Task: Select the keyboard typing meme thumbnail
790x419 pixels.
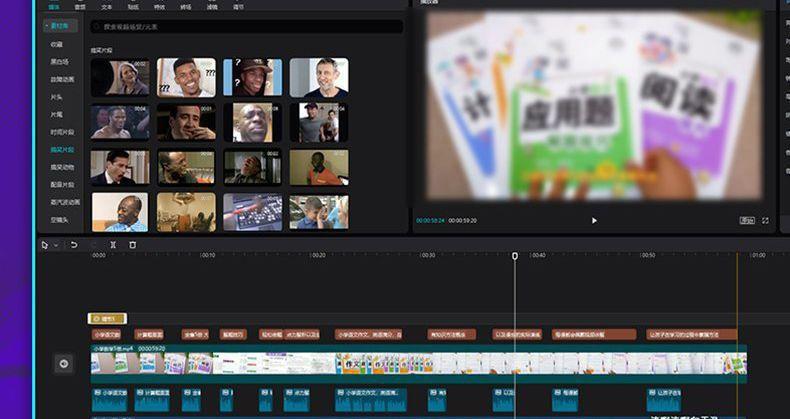Action: [252, 212]
